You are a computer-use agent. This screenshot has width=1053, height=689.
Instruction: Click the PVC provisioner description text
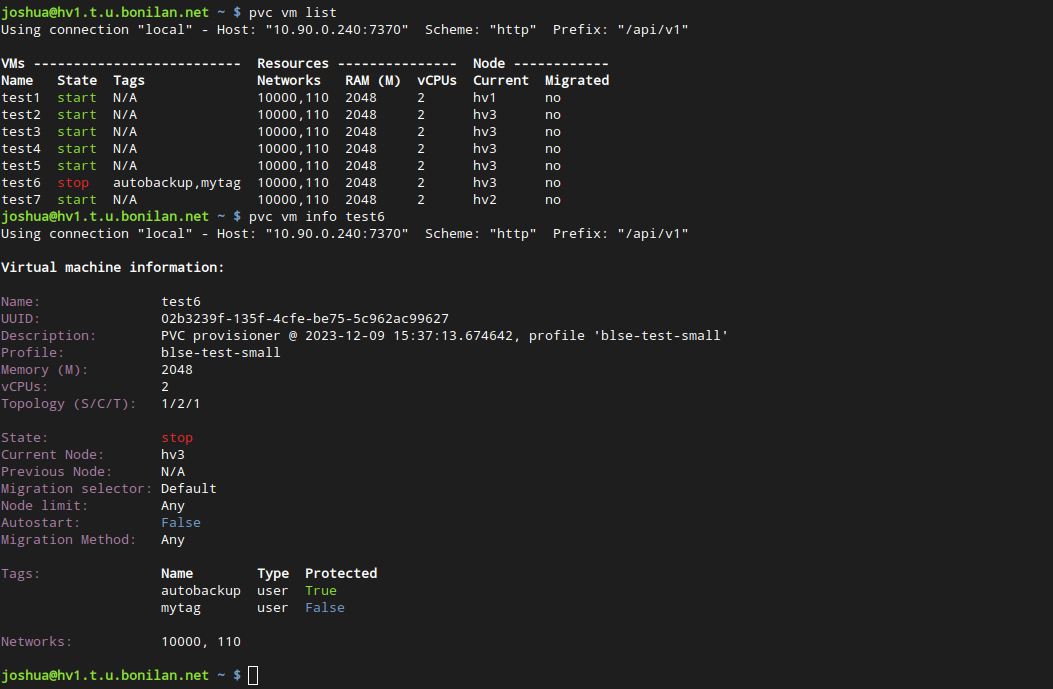point(444,335)
